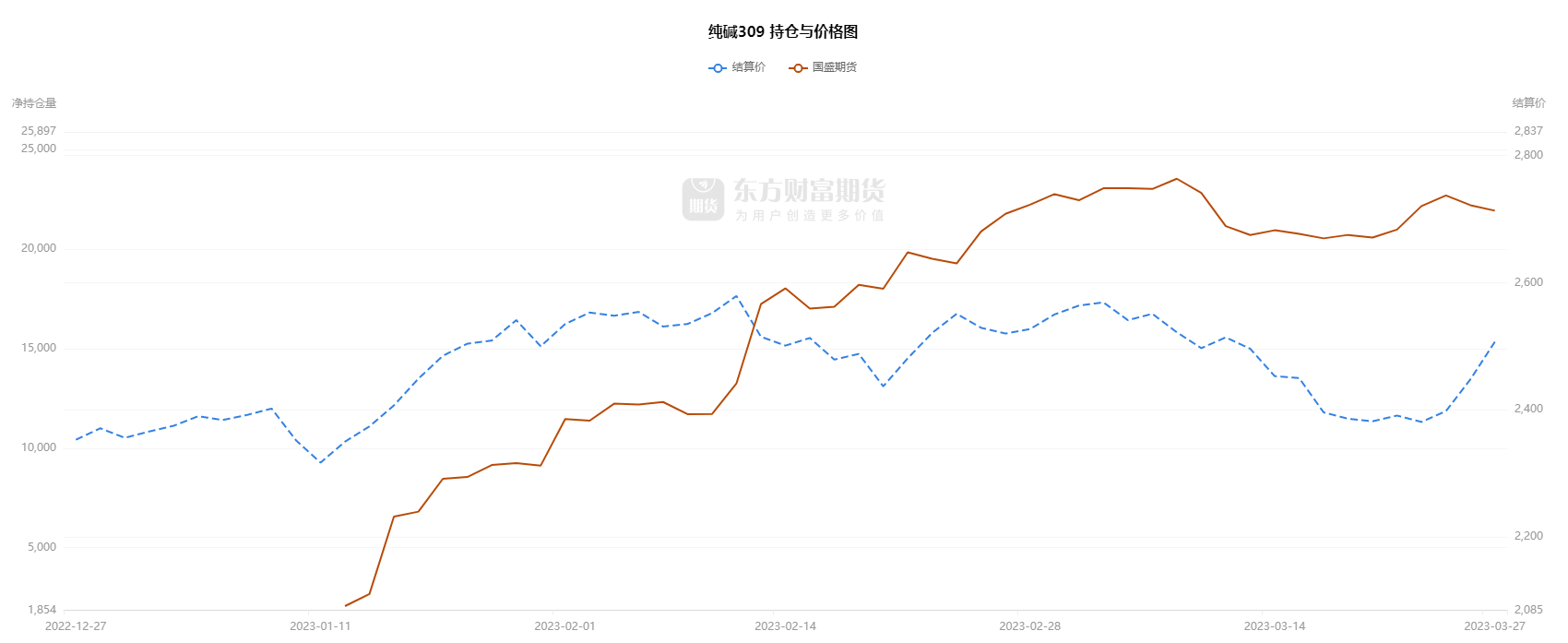The height and width of the screenshot is (643, 1568).
Task: Select the 2022-12-27 x-axis date label
Action: [x=76, y=626]
